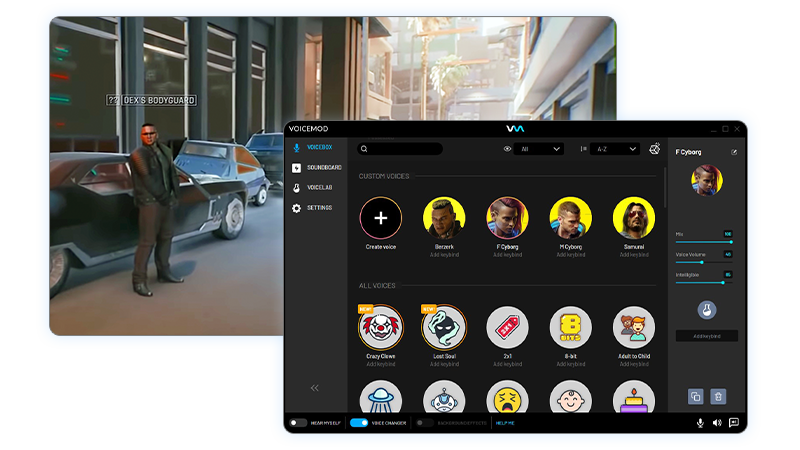Open the Voicelab tab

coord(314,188)
